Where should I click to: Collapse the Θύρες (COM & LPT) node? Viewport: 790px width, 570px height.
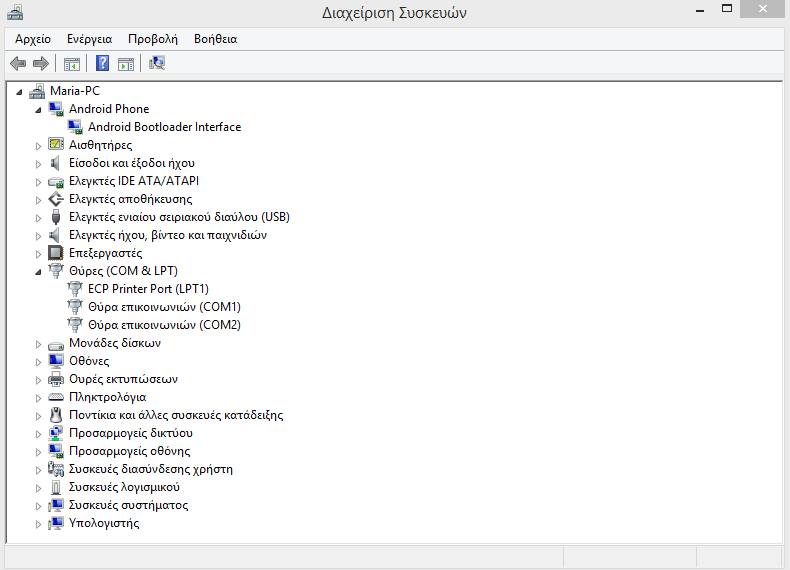(39, 271)
